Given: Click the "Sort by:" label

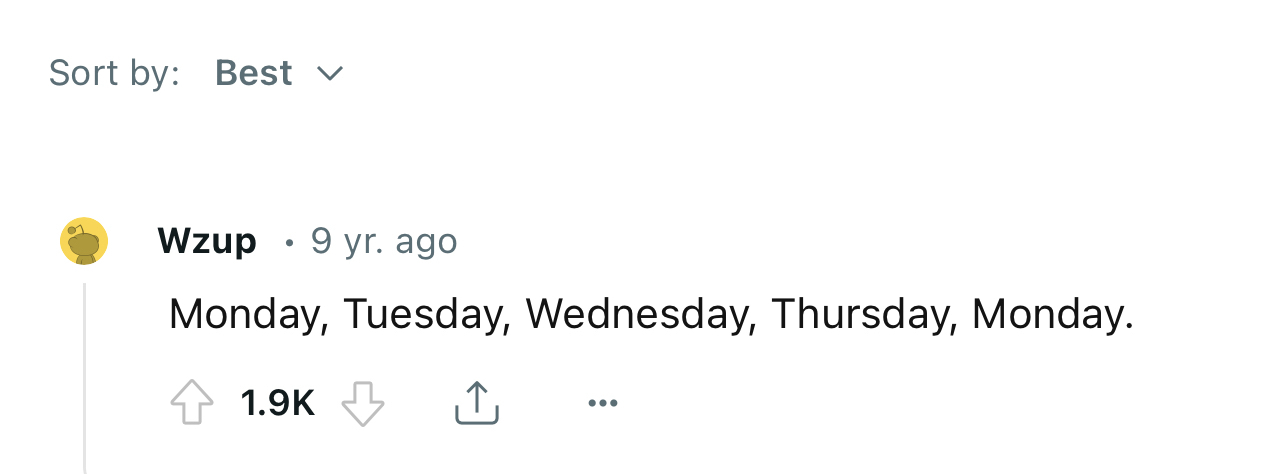Looking at the screenshot, I should 114,73.
